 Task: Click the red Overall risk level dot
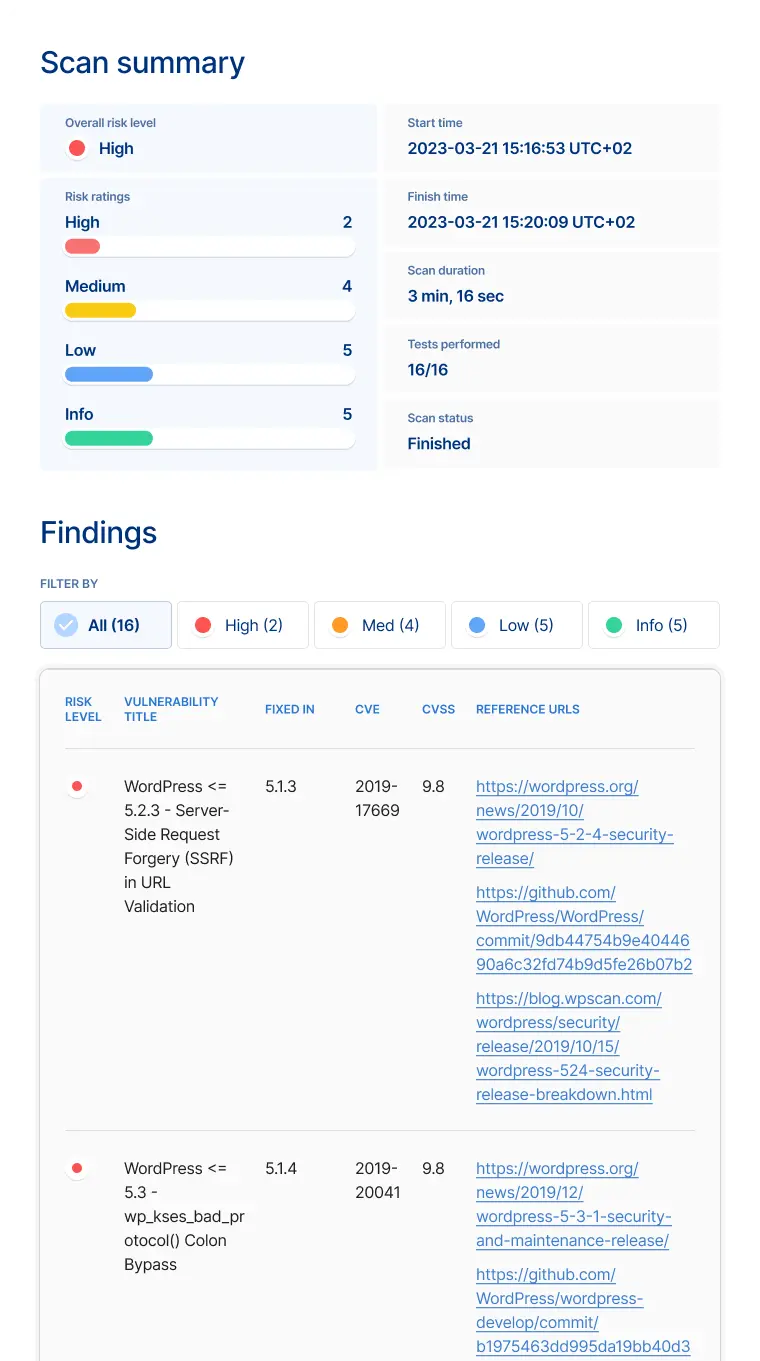77,148
